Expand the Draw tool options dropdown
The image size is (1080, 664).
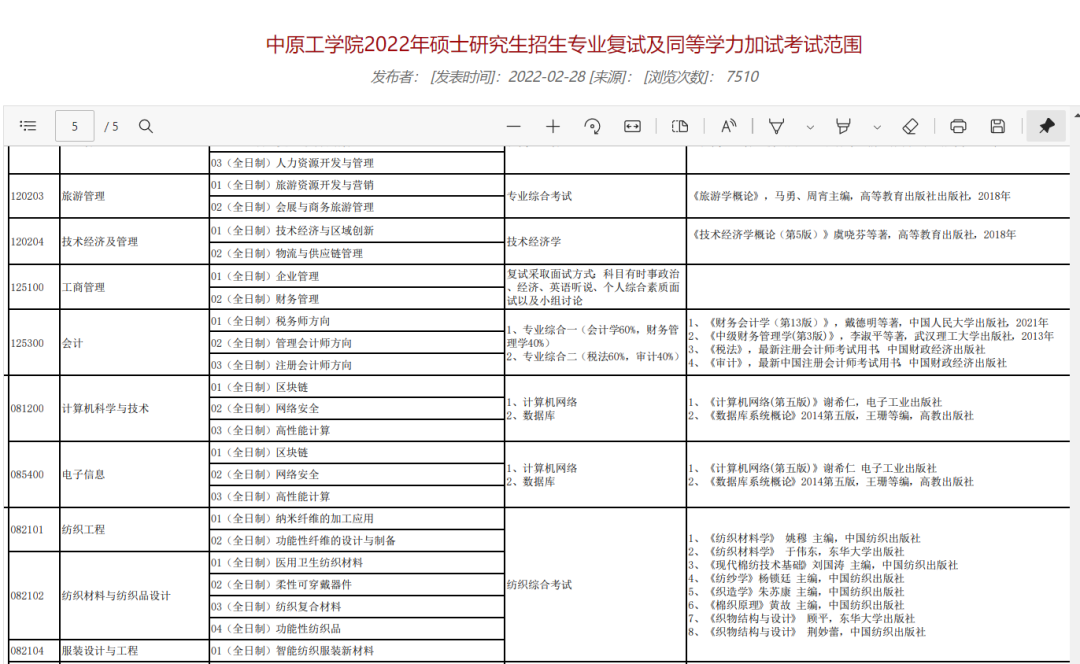coord(810,127)
